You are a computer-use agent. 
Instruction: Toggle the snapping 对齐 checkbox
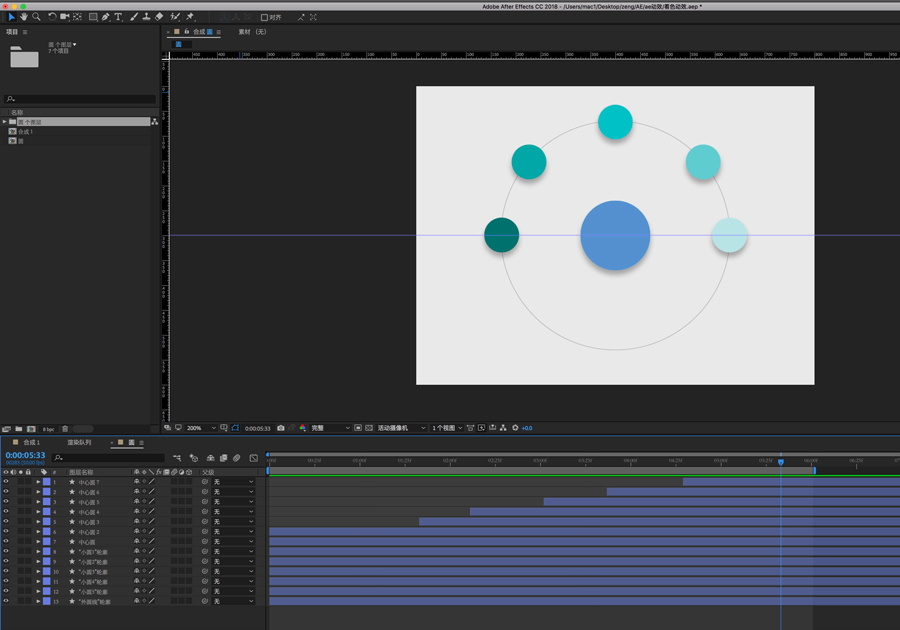click(265, 17)
